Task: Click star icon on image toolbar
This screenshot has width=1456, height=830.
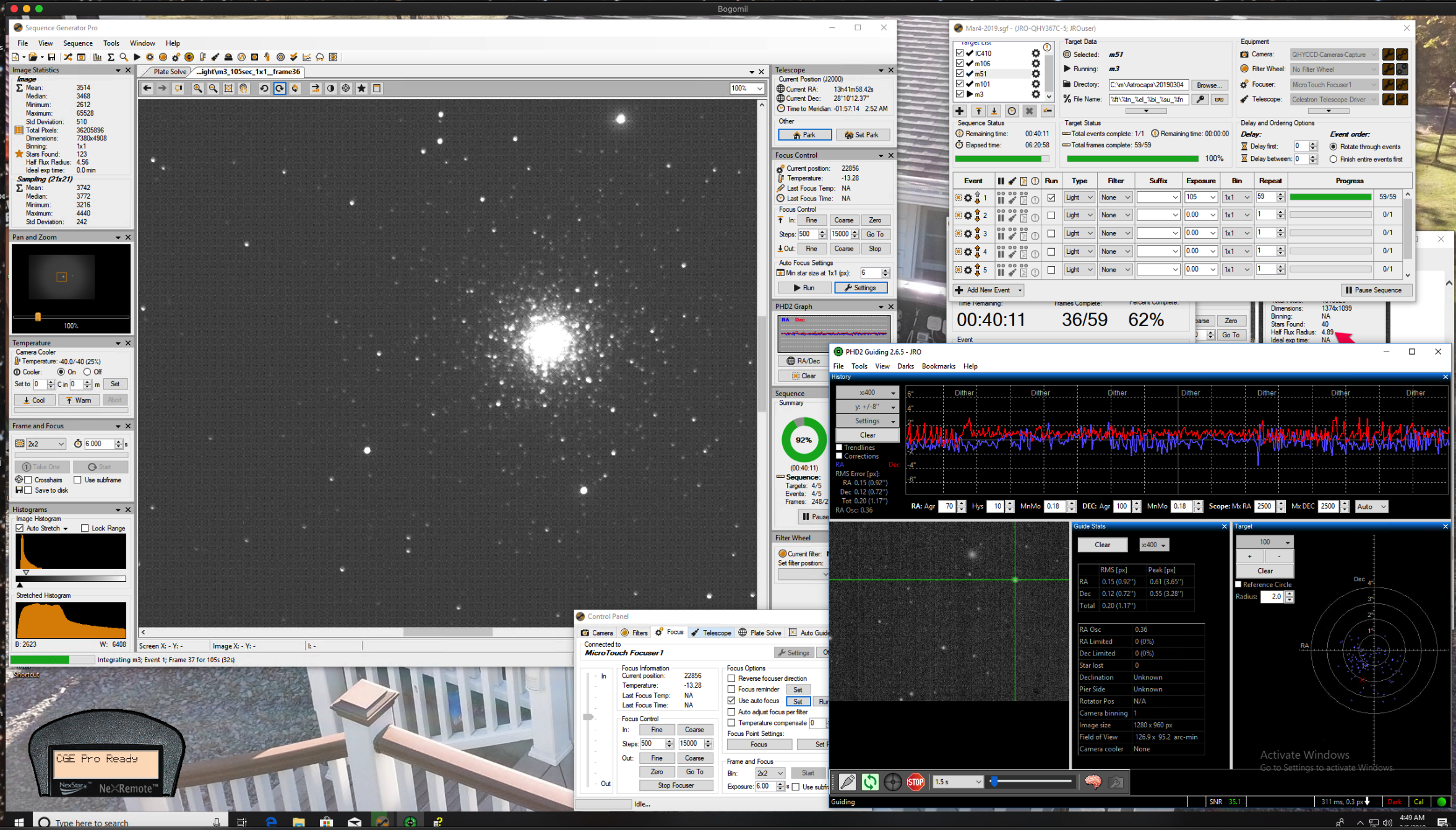Action: pos(361,89)
